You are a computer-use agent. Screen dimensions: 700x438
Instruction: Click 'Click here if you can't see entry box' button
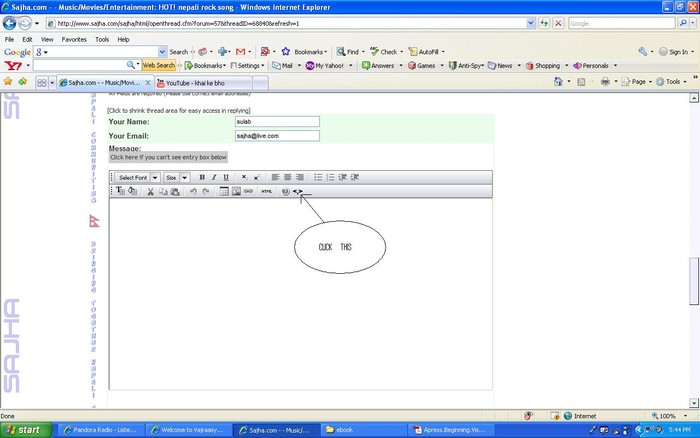point(169,157)
